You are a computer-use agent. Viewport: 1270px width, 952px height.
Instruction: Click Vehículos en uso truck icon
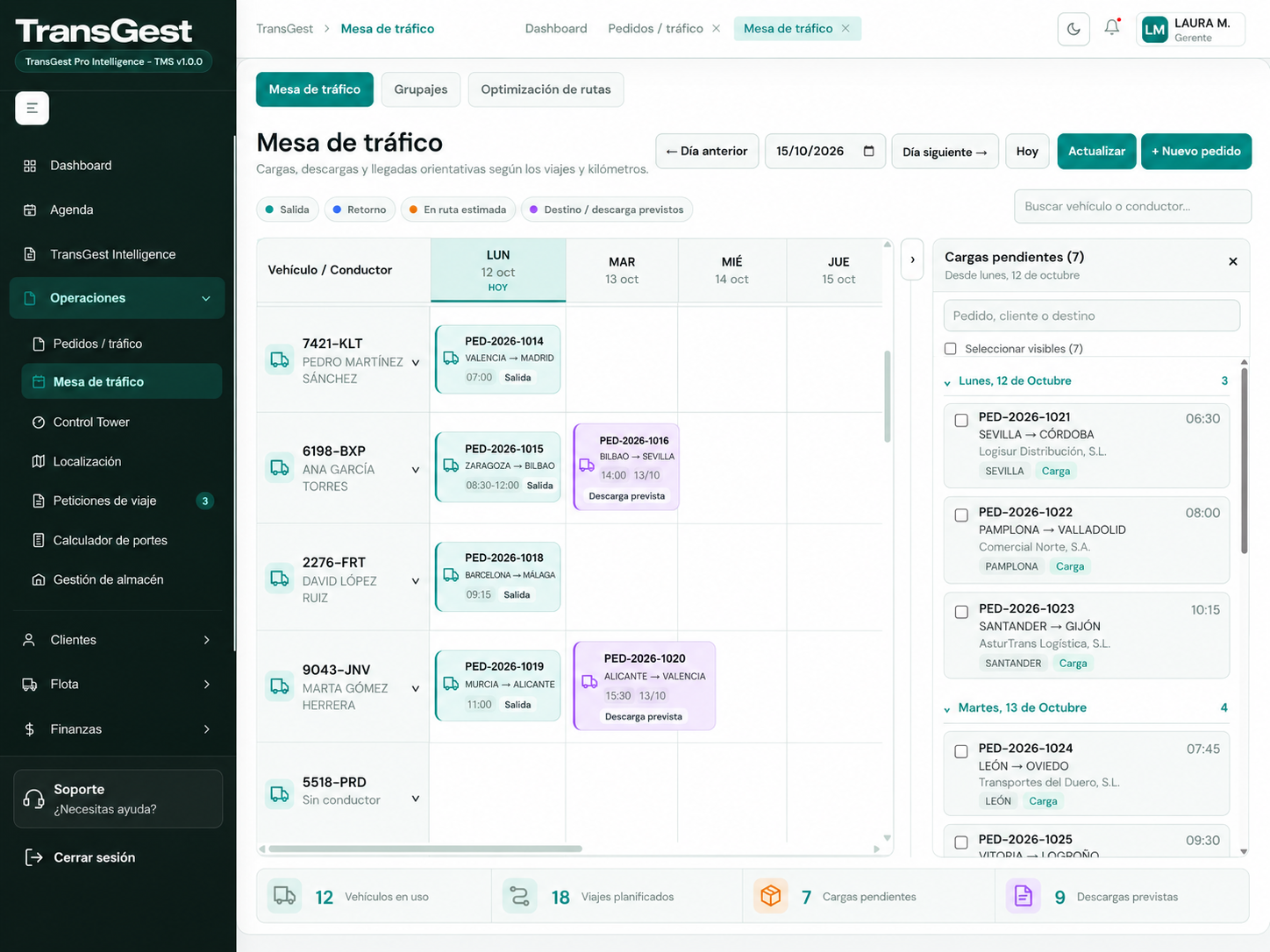click(x=284, y=896)
